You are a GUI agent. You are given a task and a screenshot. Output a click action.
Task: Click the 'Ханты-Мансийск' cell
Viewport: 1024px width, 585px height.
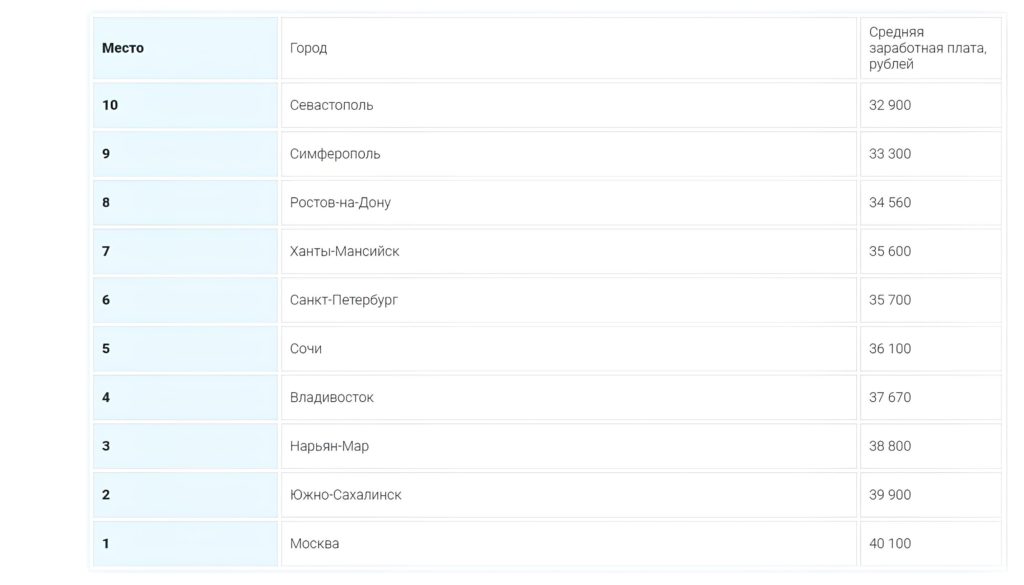pyautogui.click(x=344, y=251)
